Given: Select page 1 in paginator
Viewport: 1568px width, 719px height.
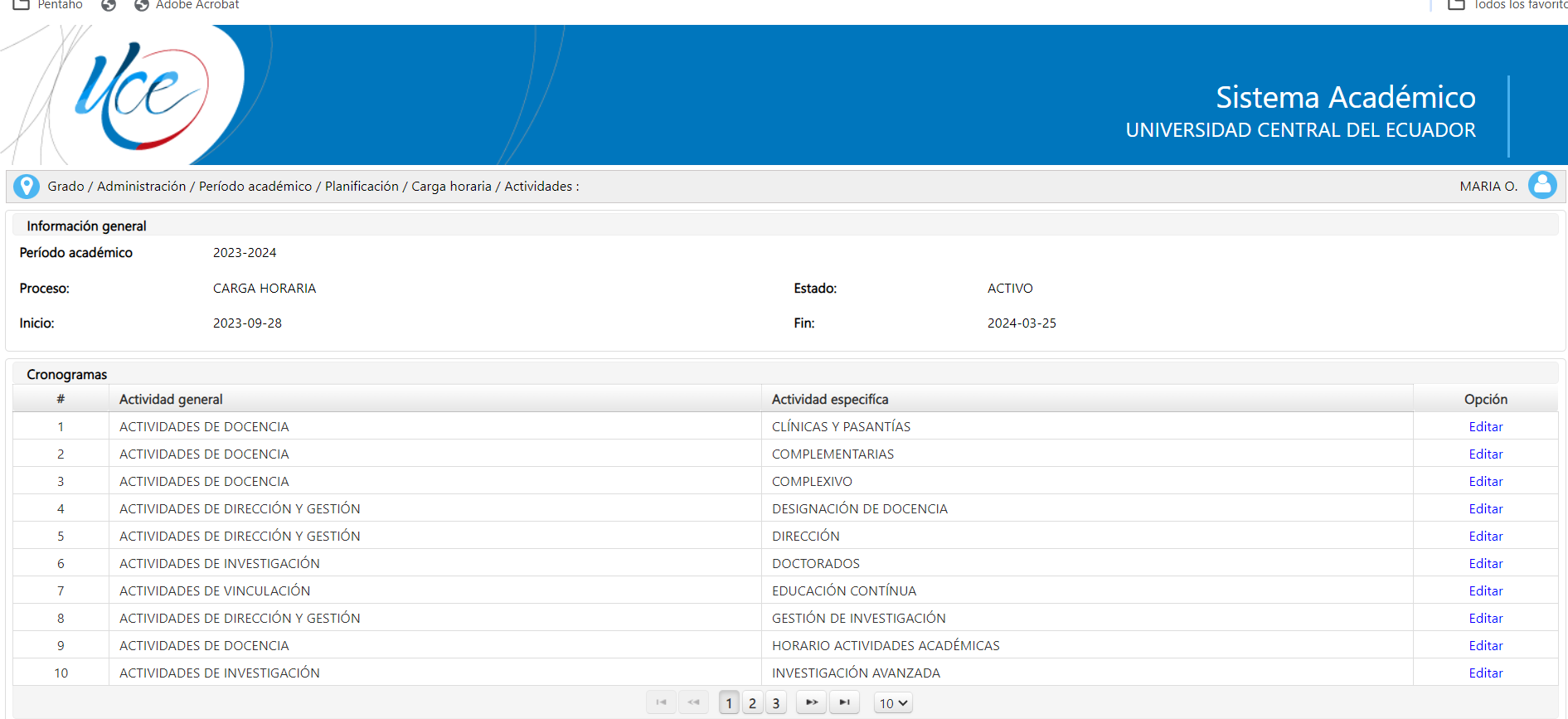Looking at the screenshot, I should 729,703.
